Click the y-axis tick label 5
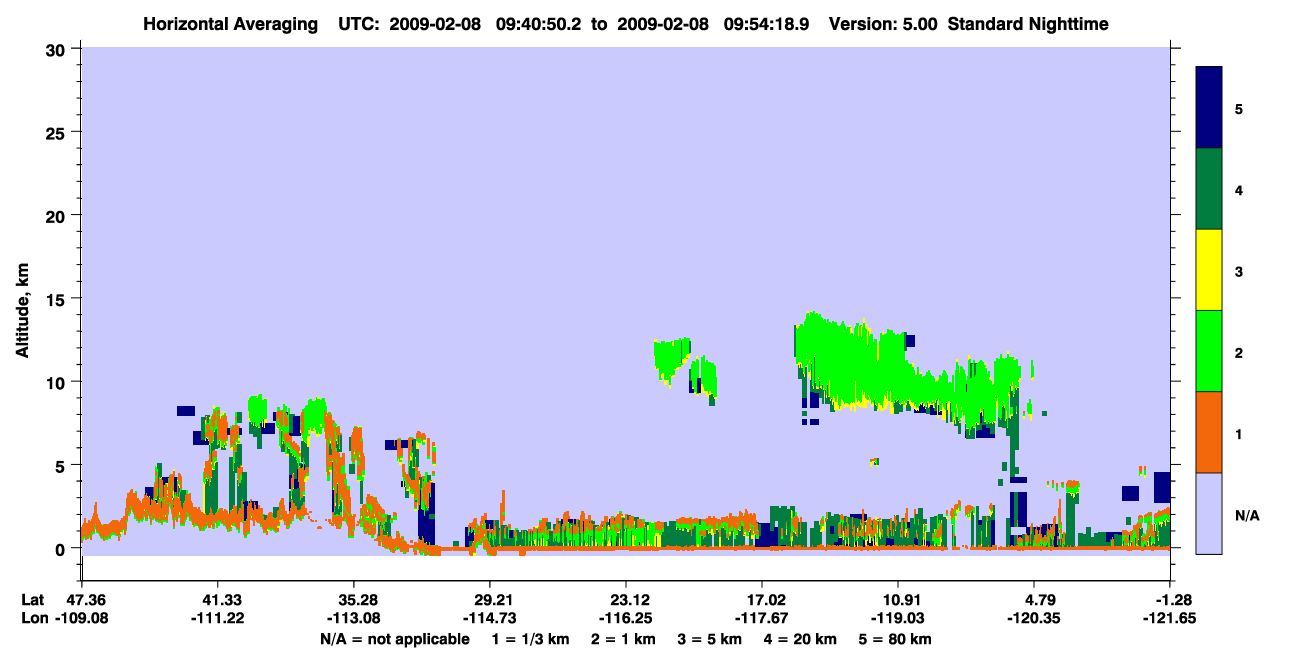 point(63,465)
